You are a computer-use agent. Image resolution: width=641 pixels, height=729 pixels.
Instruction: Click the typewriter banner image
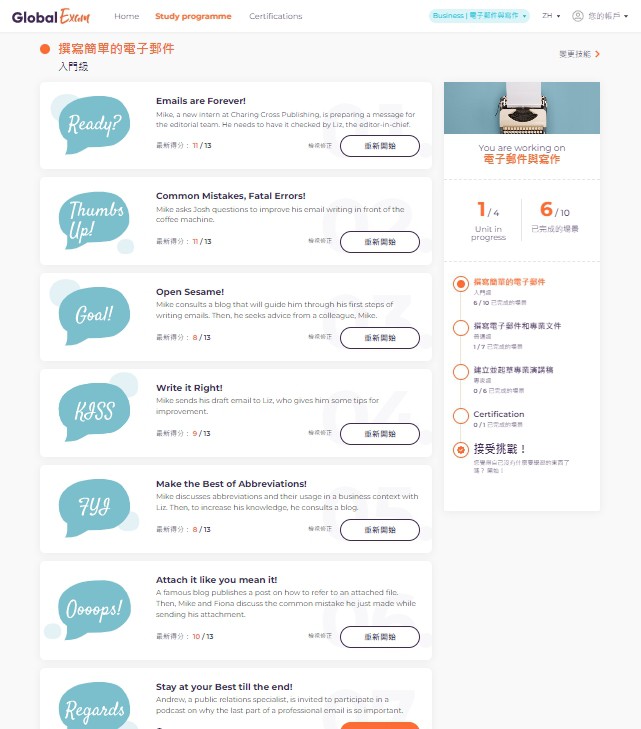pyautogui.click(x=522, y=108)
